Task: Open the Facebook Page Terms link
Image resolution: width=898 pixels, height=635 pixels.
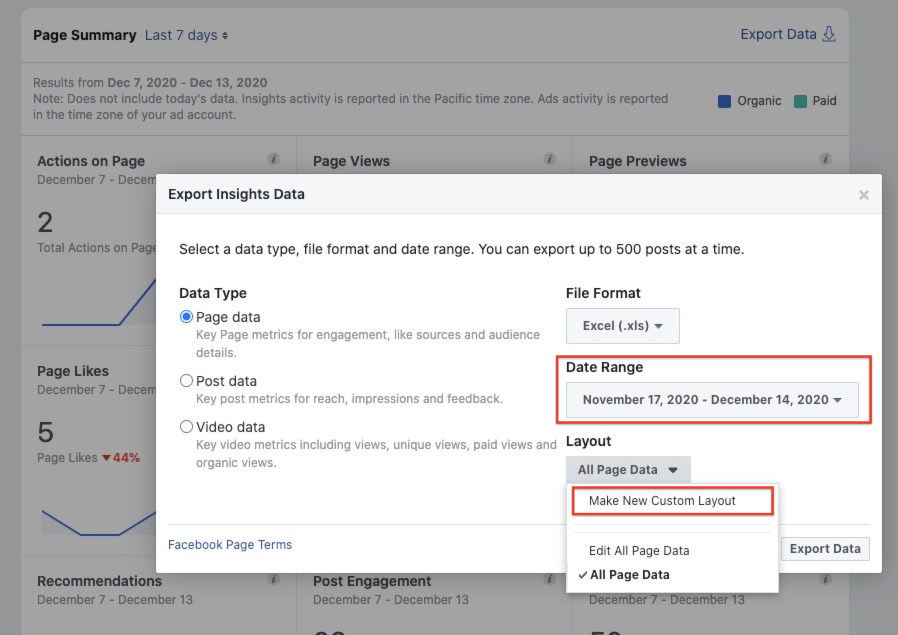Action: (x=230, y=545)
